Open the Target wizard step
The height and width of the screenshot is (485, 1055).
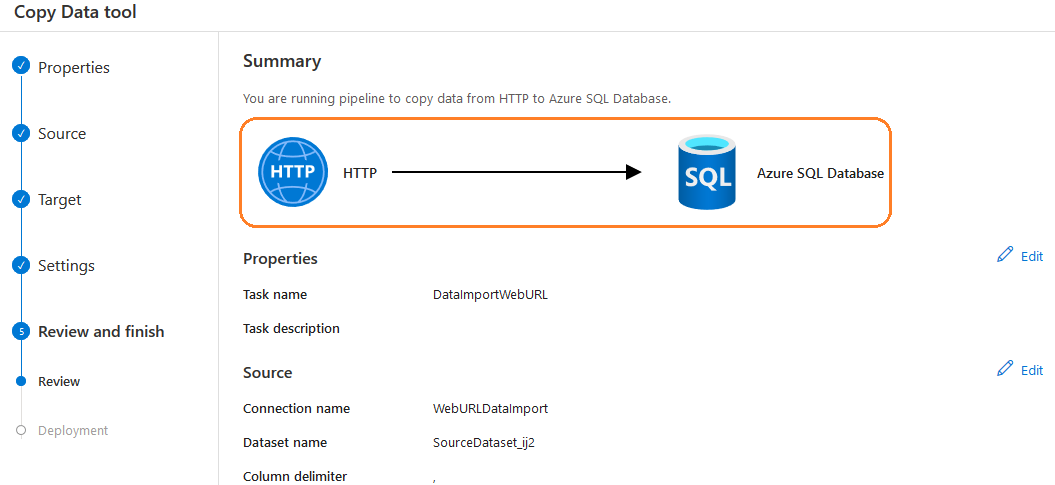[x=60, y=200]
